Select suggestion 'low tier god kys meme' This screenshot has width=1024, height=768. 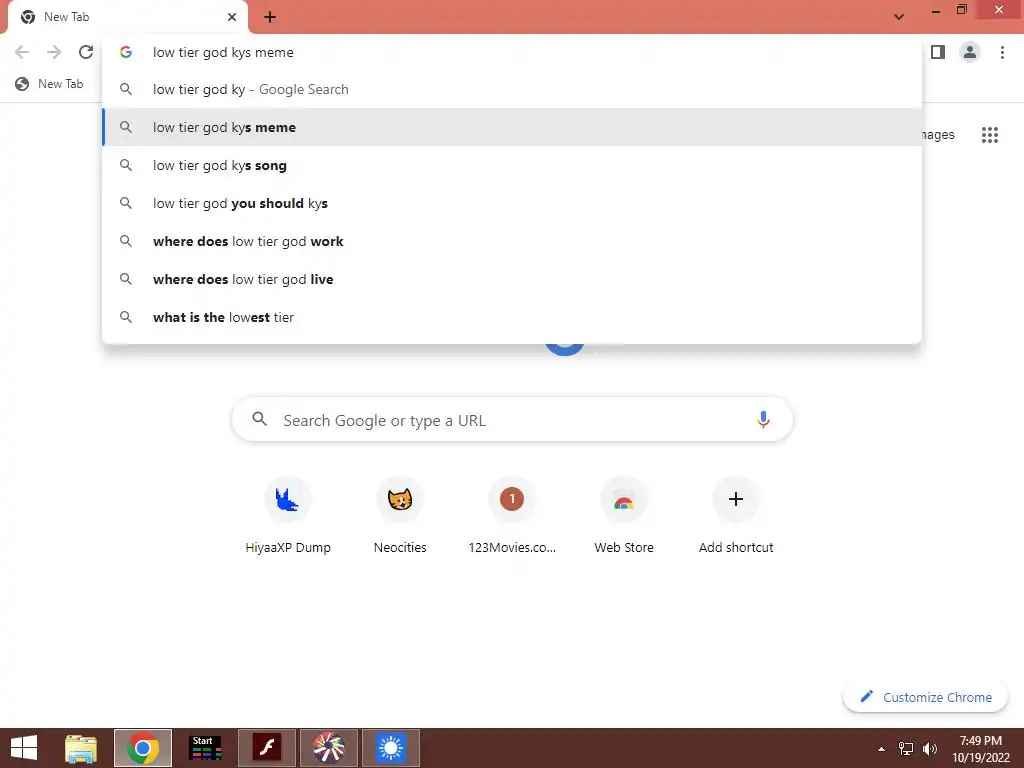point(512,127)
